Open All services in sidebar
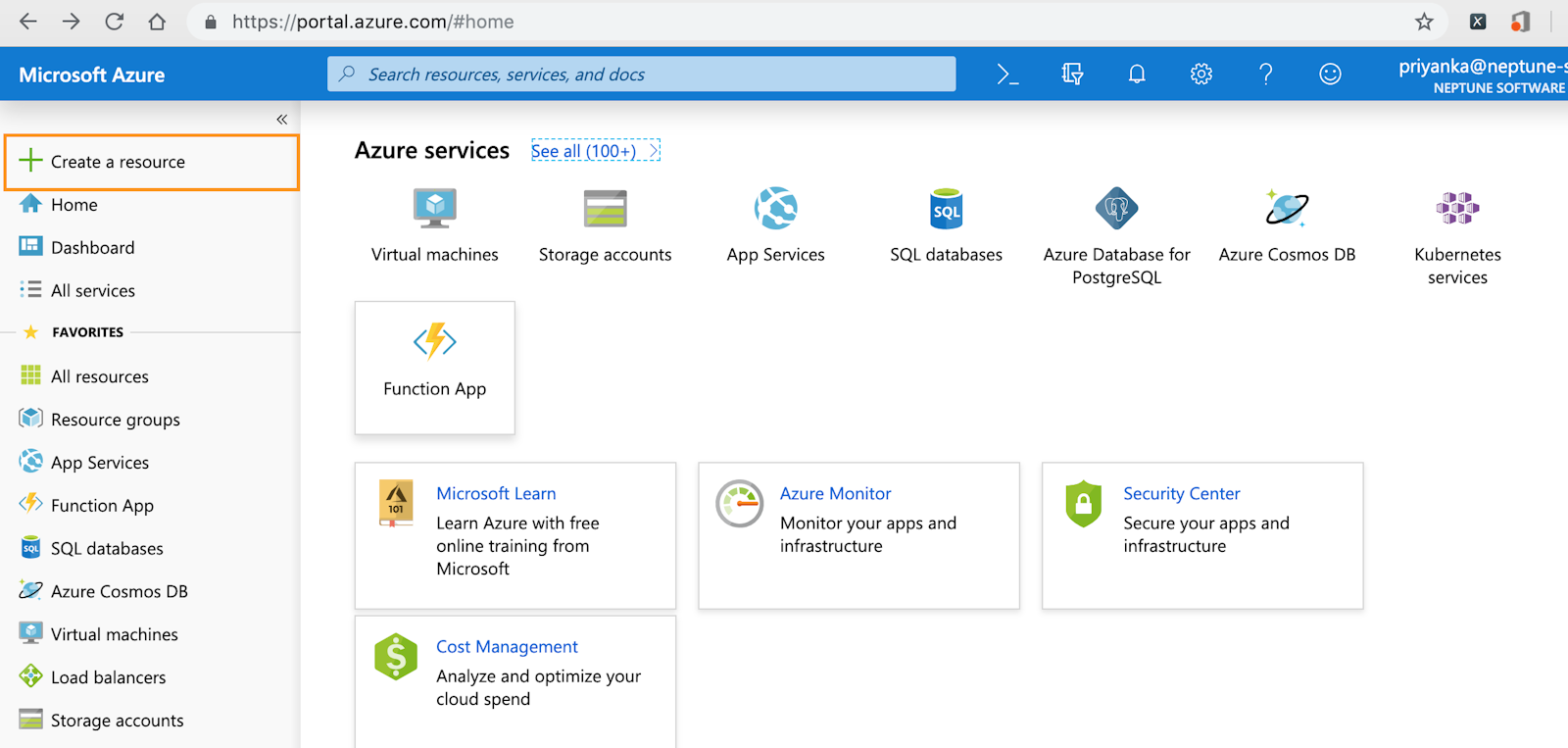Screen dimensions: 1568x748 (92, 291)
